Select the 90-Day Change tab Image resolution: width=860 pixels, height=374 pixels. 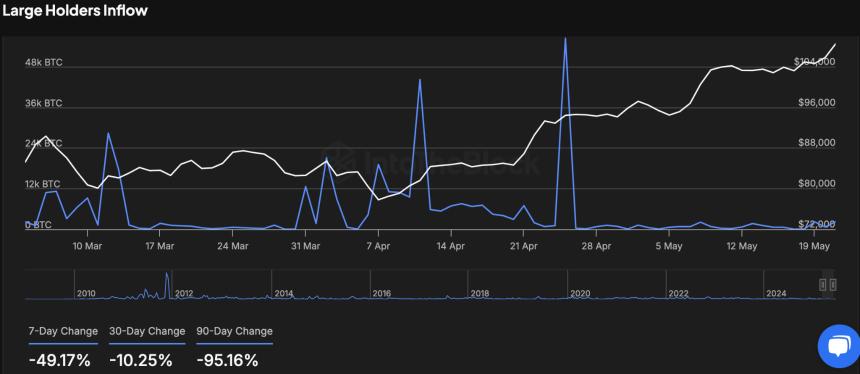point(234,331)
